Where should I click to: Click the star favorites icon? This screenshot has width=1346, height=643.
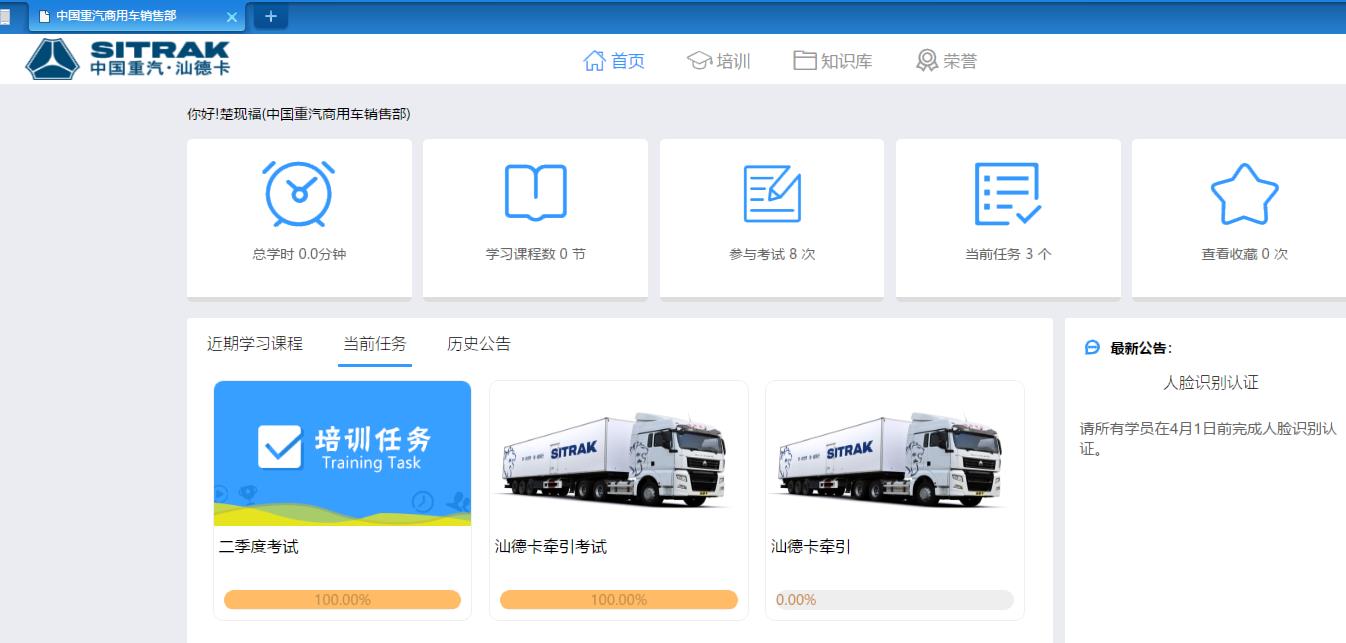1245,193
